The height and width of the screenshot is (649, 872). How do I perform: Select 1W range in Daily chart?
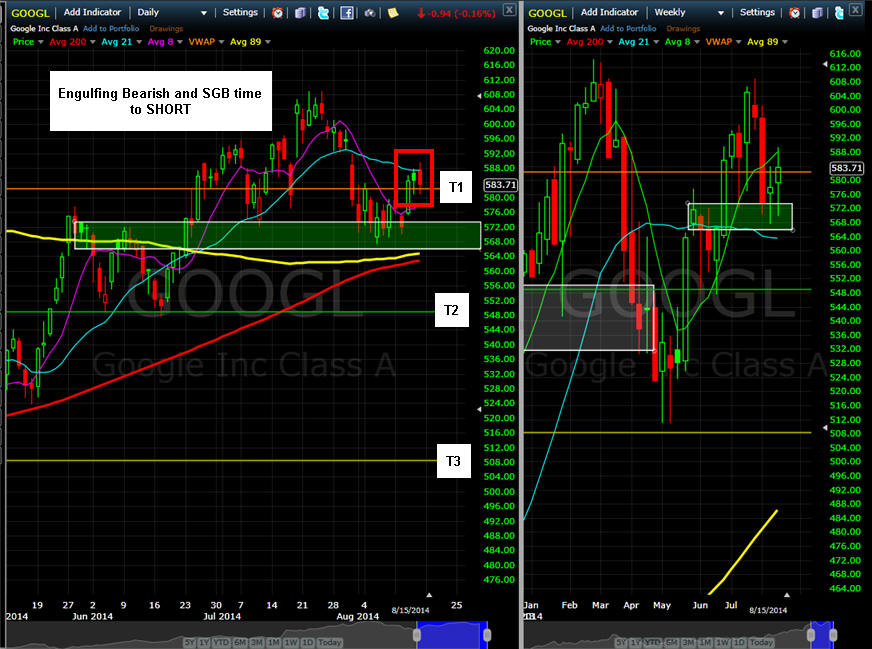pos(291,642)
